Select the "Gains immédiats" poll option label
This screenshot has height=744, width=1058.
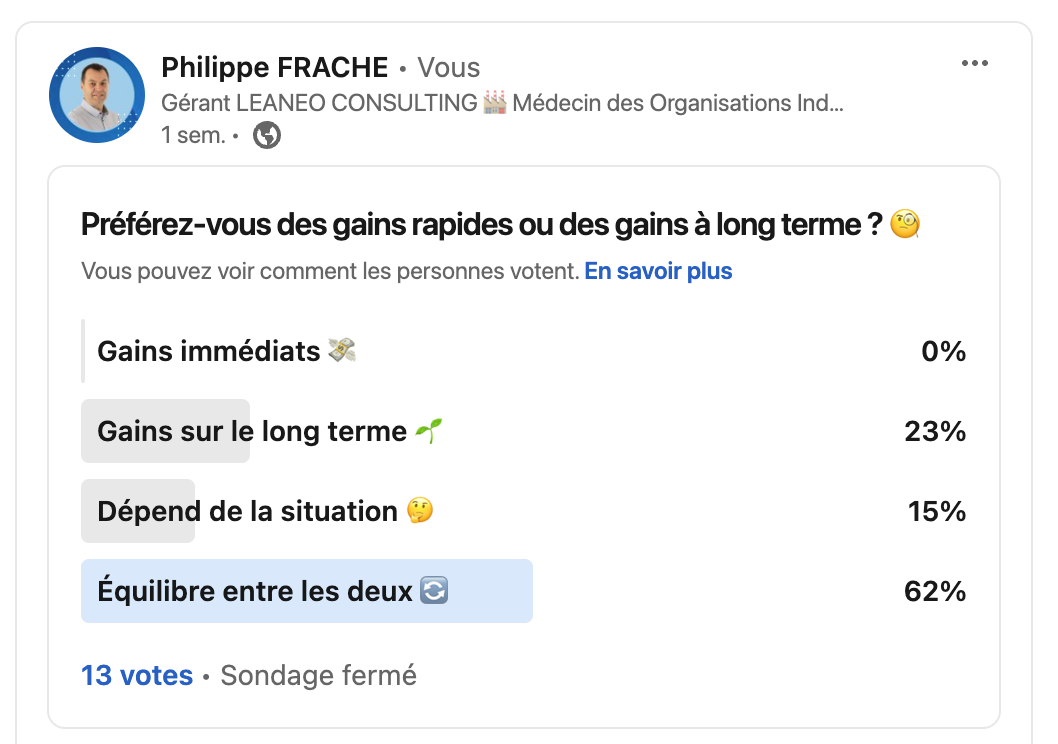pyautogui.click(x=208, y=351)
